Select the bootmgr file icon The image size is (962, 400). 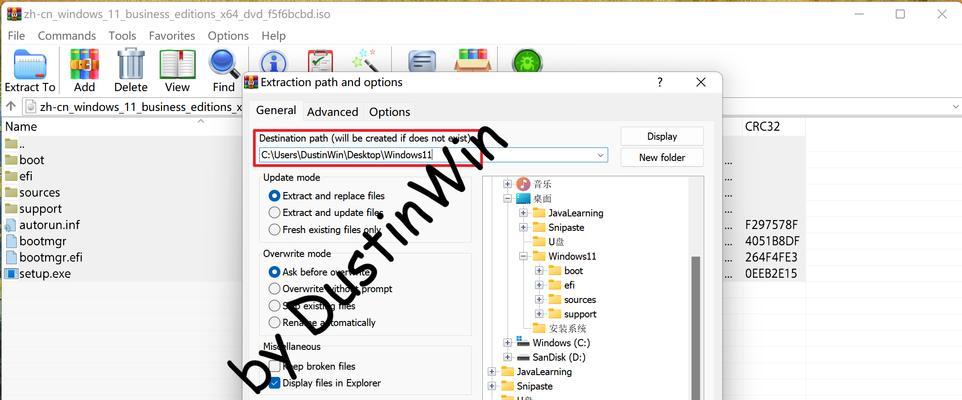pos(10,241)
